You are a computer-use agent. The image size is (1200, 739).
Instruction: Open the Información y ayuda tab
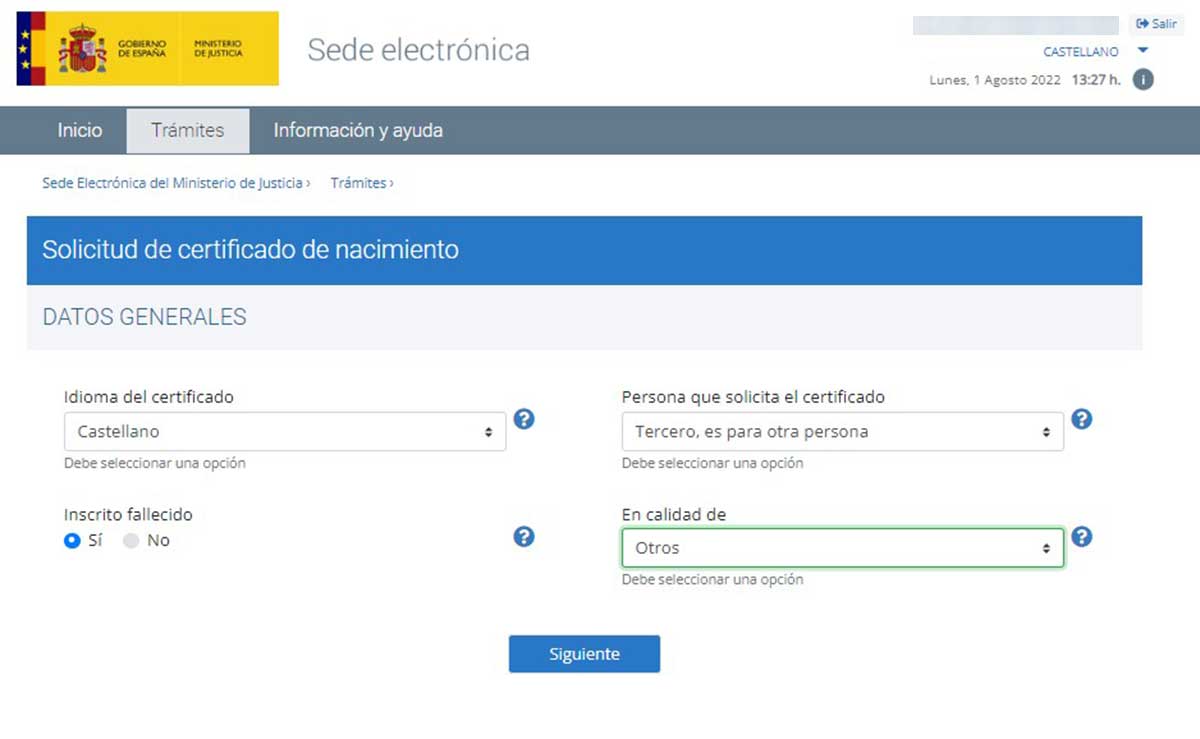(358, 130)
